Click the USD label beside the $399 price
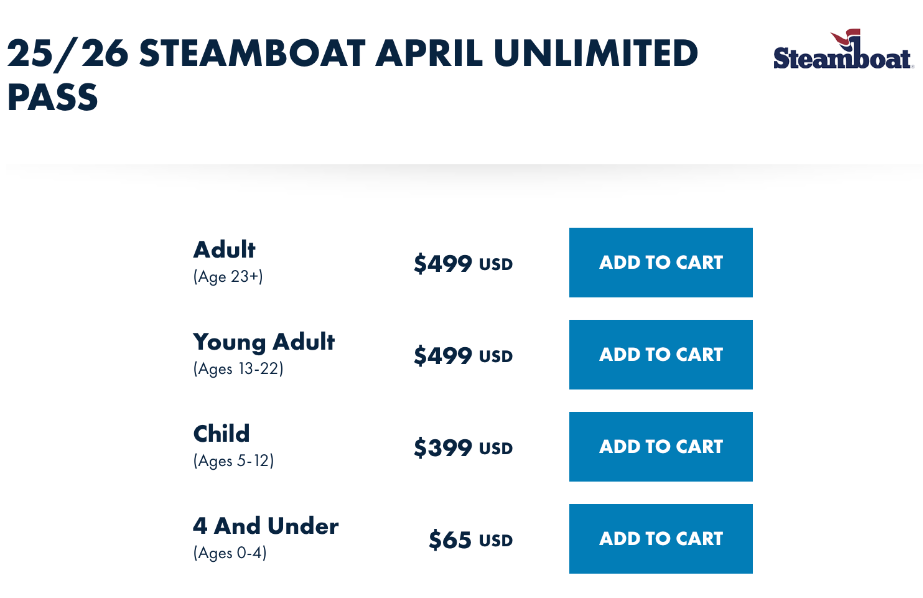The width and height of the screenshot is (923, 598). point(495,449)
